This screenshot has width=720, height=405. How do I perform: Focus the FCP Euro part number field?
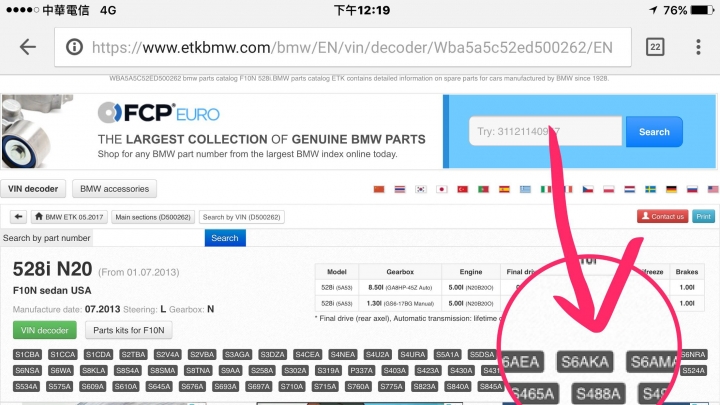pos(545,131)
